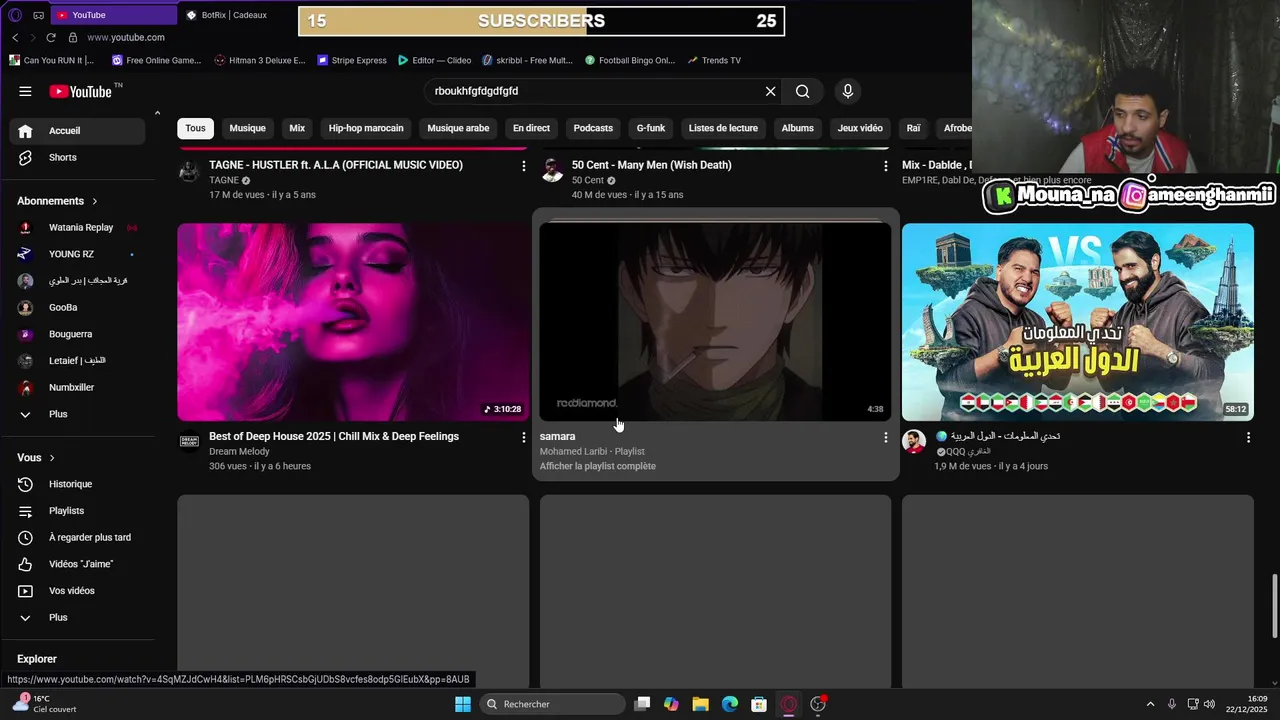Viewport: 1280px width, 720px height.
Task: Click in the YouTube search input field
Action: click(x=595, y=91)
